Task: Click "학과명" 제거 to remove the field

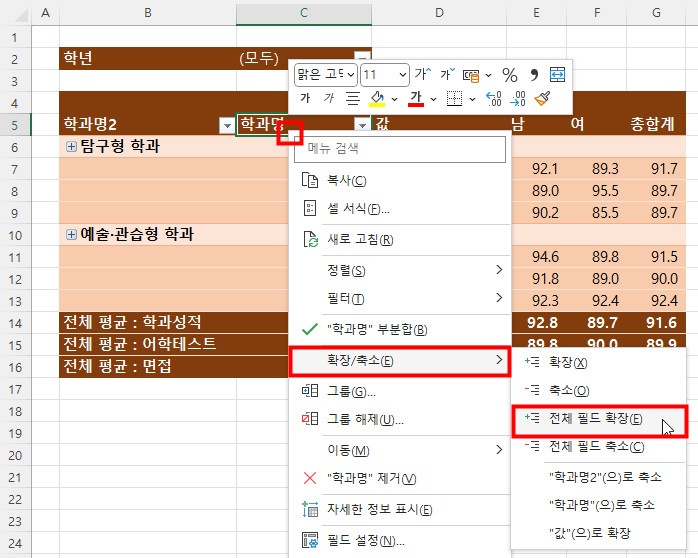Action: tap(371, 479)
